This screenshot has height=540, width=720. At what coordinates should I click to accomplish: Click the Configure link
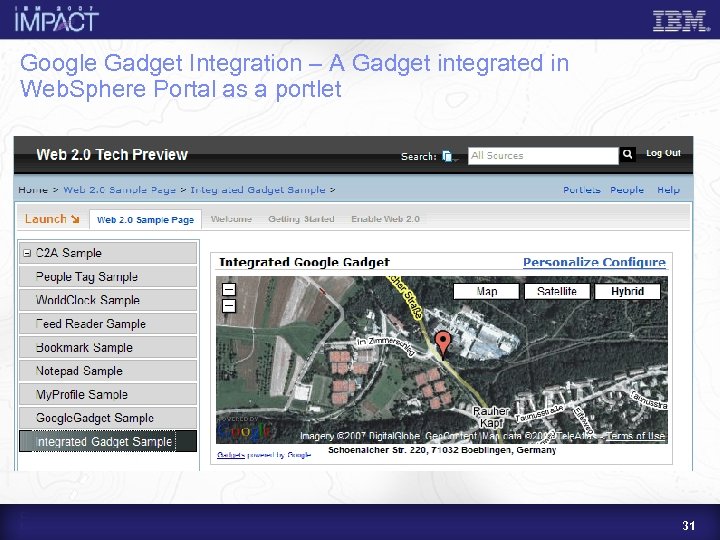pos(634,262)
